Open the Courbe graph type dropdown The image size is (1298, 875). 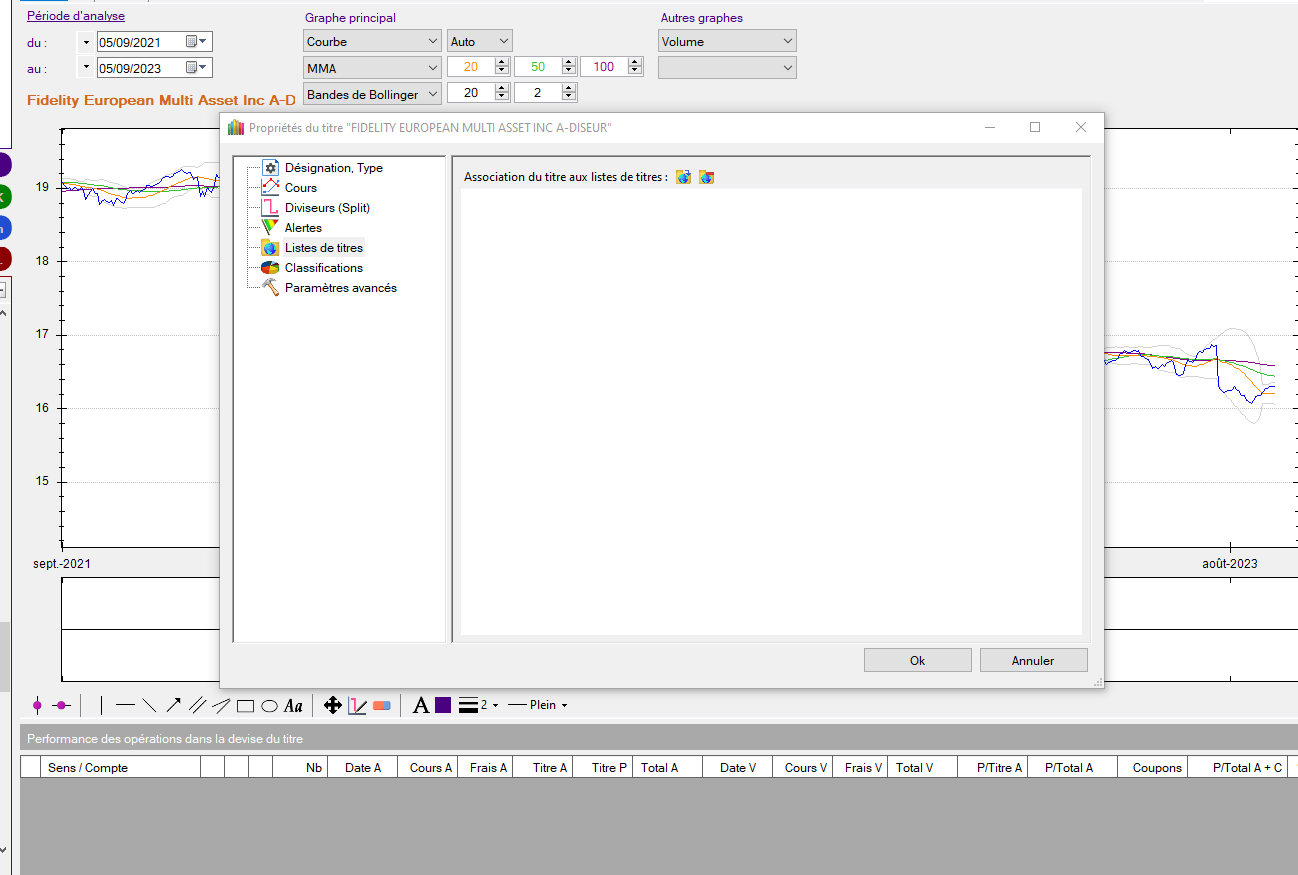372,41
